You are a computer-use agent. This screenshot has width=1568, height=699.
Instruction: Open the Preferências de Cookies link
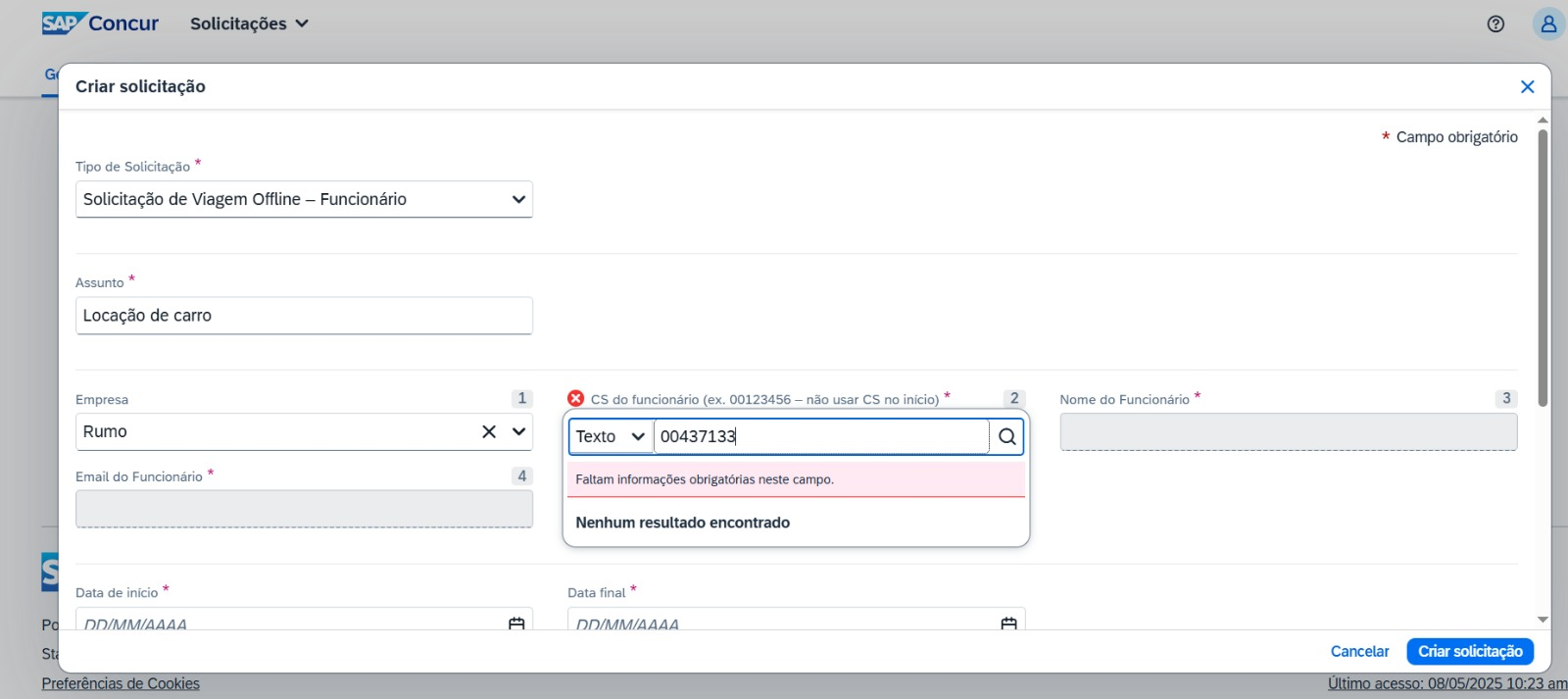121,683
